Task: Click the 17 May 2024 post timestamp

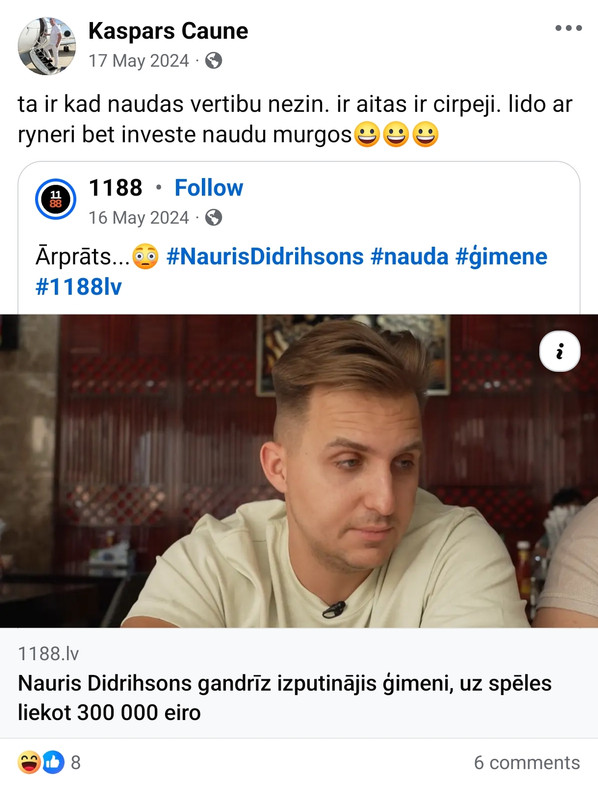Action: tap(139, 61)
